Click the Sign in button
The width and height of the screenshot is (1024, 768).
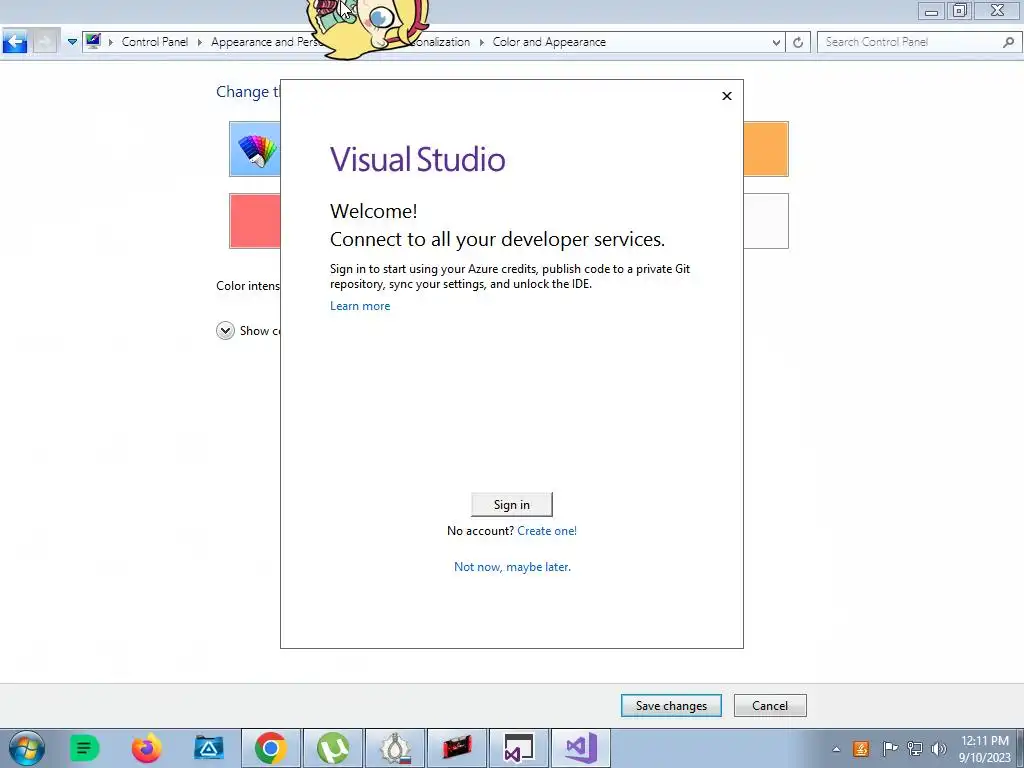(x=511, y=504)
